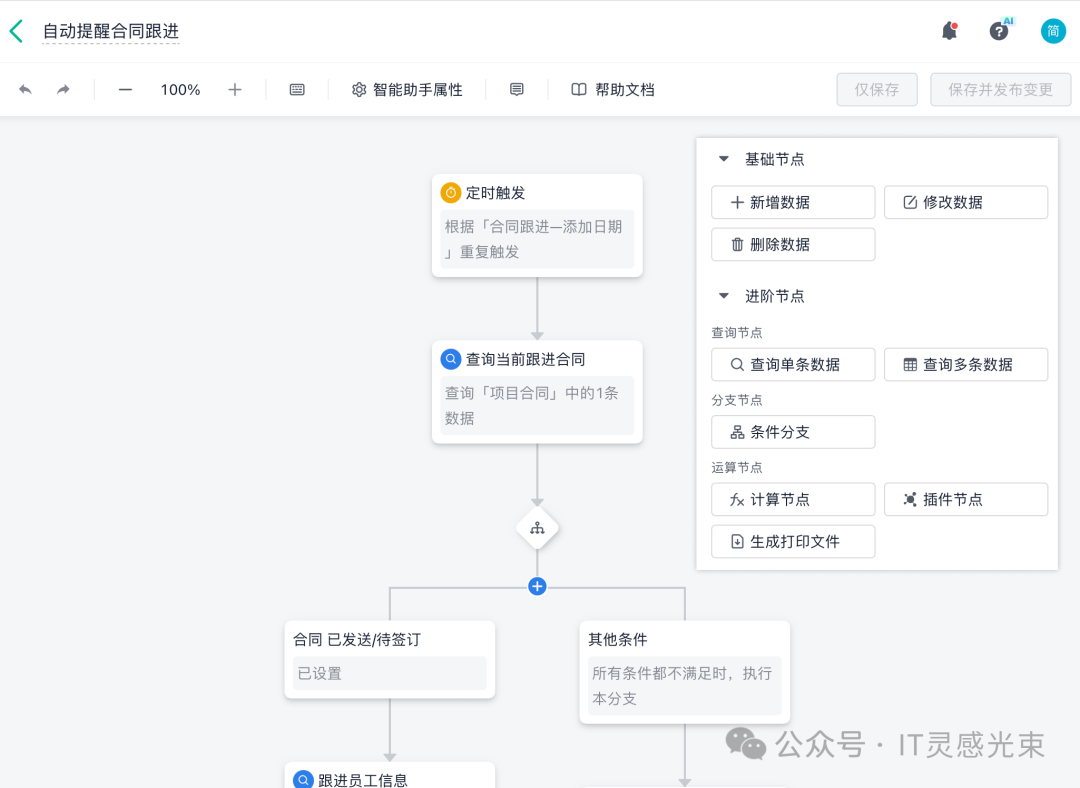Add a 新增数据 node
Viewport: 1080px width, 788px height.
click(x=793, y=202)
